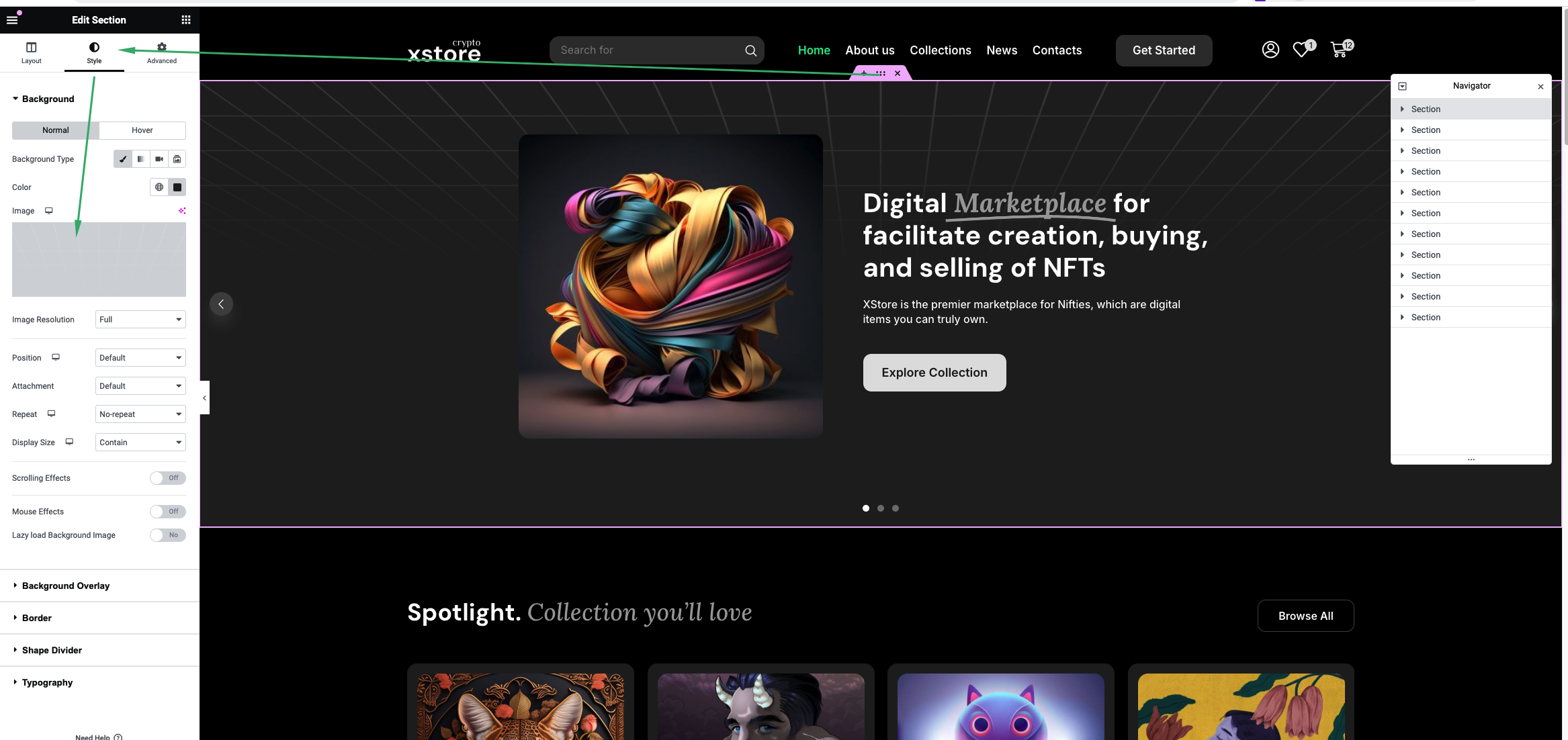This screenshot has width=1568, height=740.
Task: Click the Browse All button
Action: point(1305,616)
